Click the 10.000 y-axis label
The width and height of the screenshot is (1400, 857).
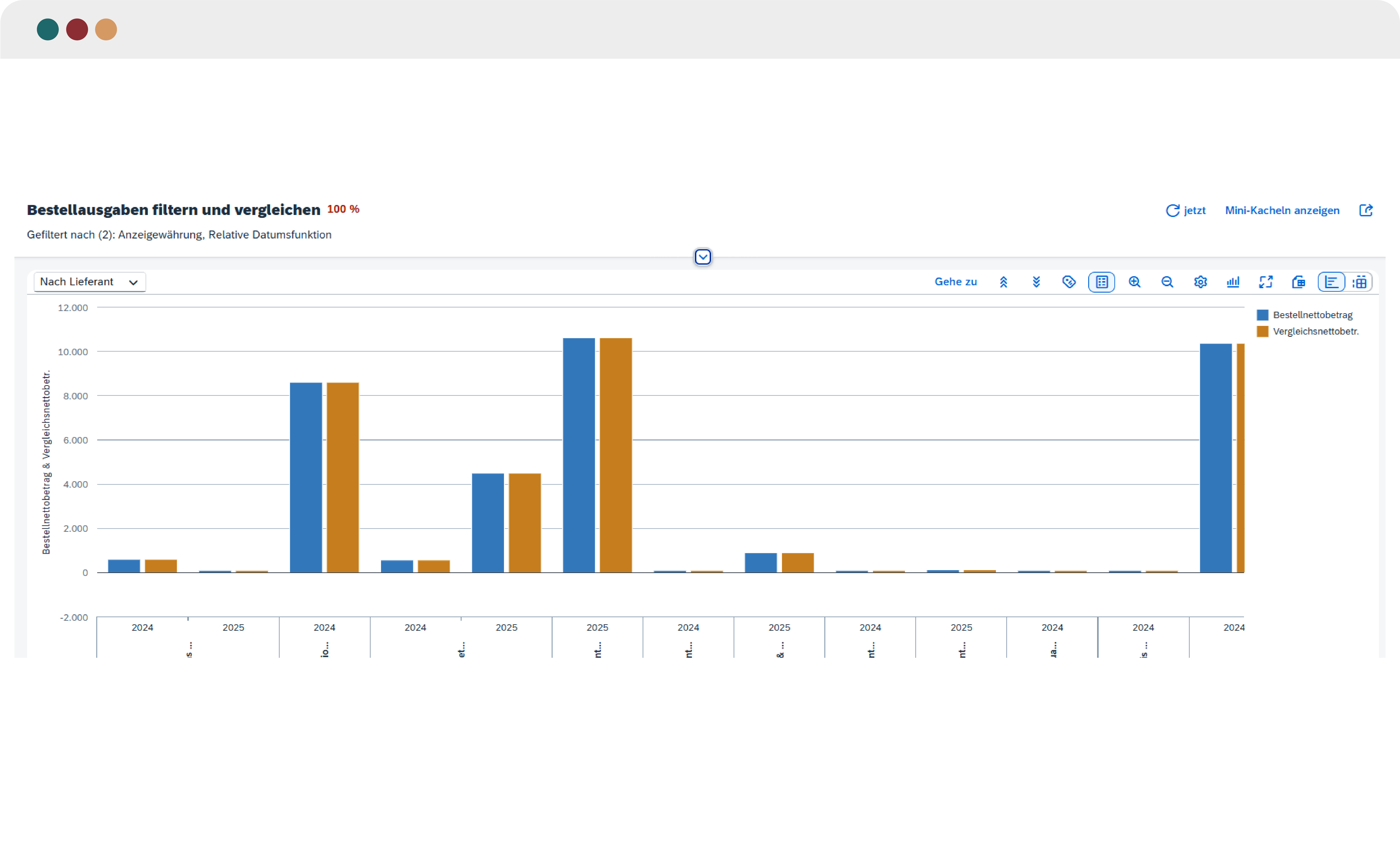tap(73, 352)
